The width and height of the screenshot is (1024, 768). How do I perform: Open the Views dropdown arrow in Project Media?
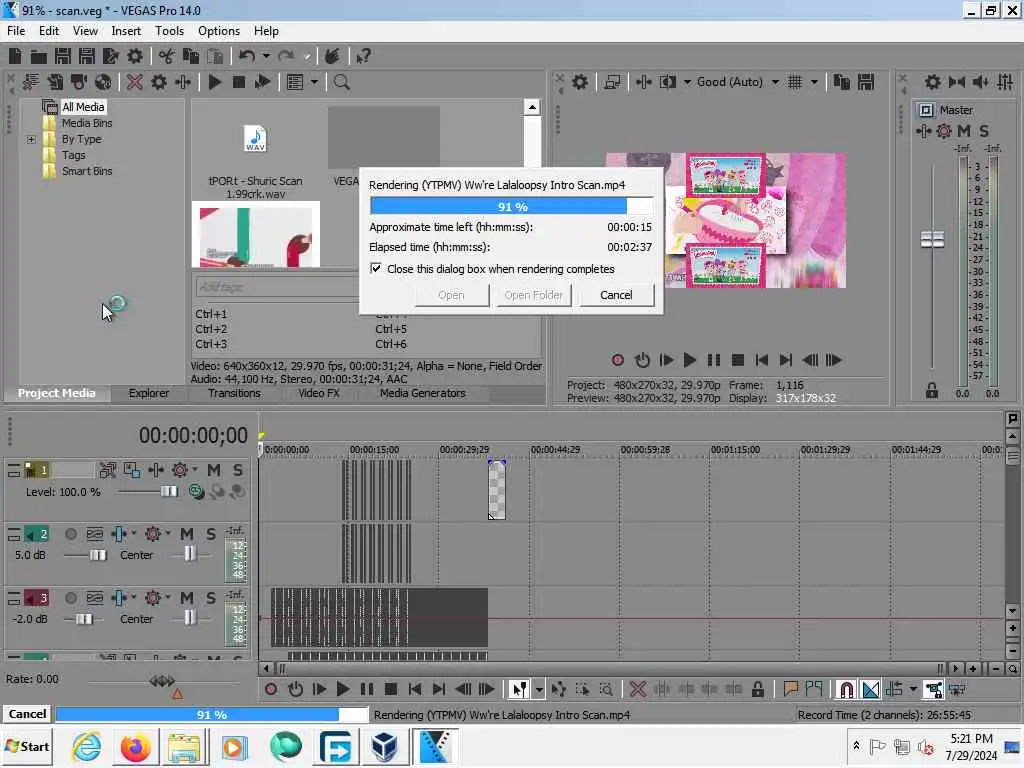click(314, 82)
